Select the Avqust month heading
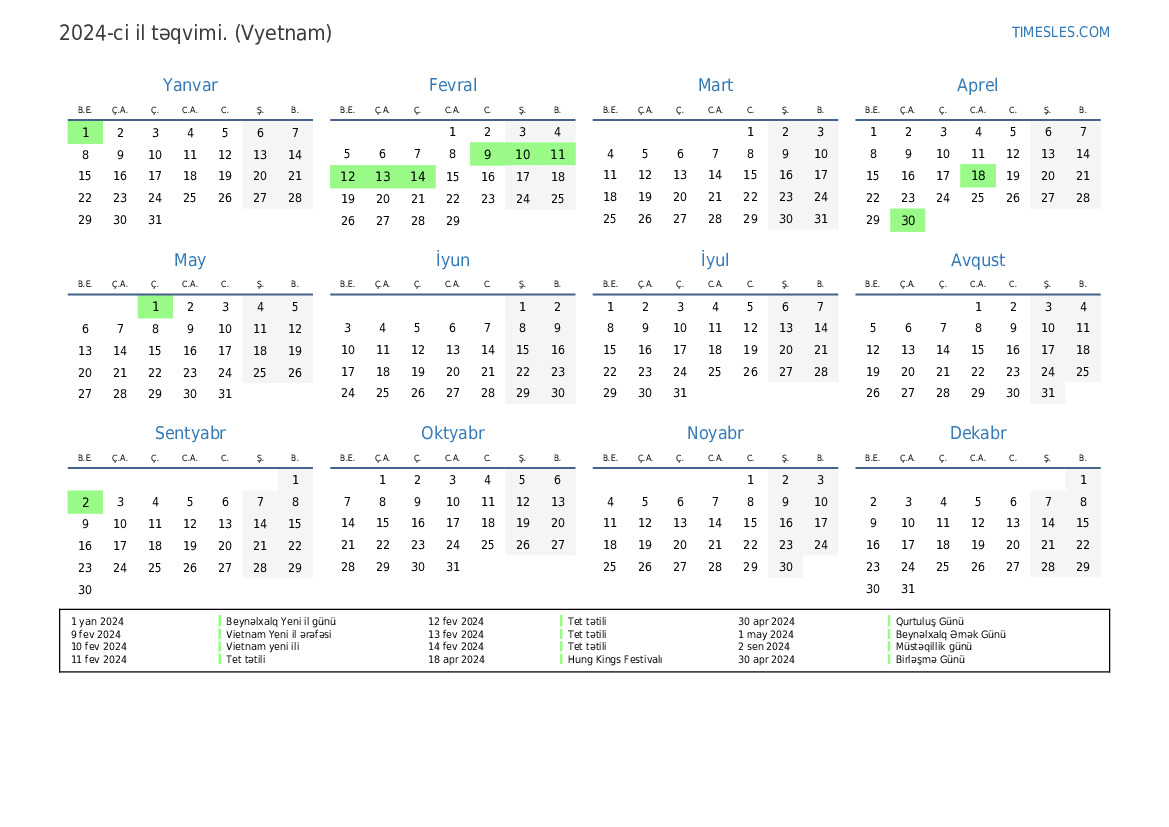 point(977,260)
